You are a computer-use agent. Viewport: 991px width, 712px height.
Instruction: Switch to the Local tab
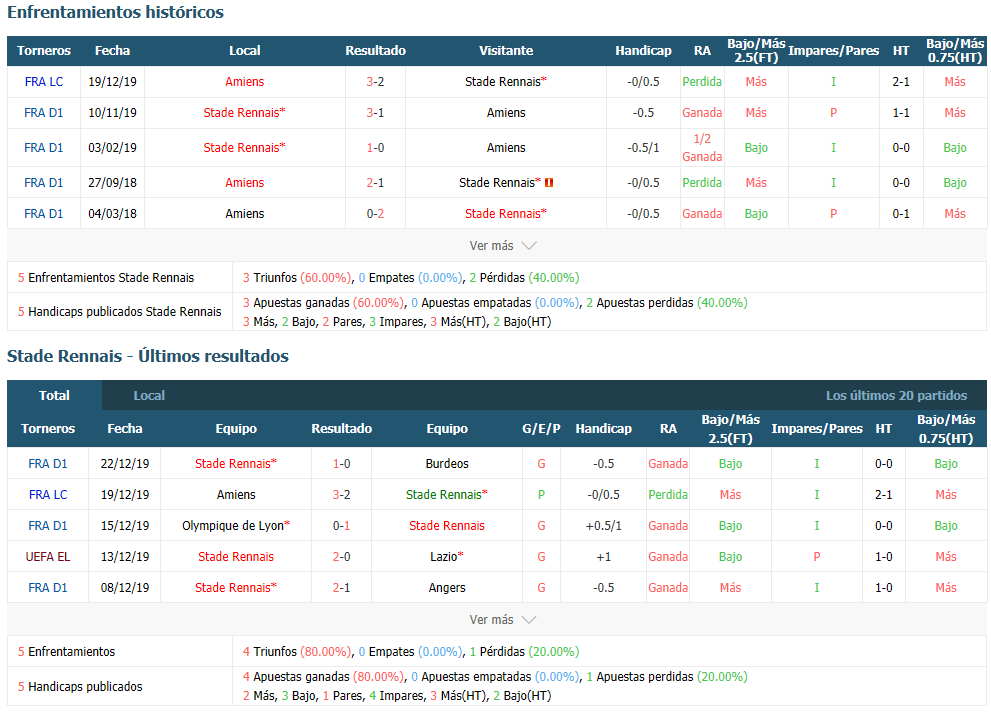(x=149, y=395)
